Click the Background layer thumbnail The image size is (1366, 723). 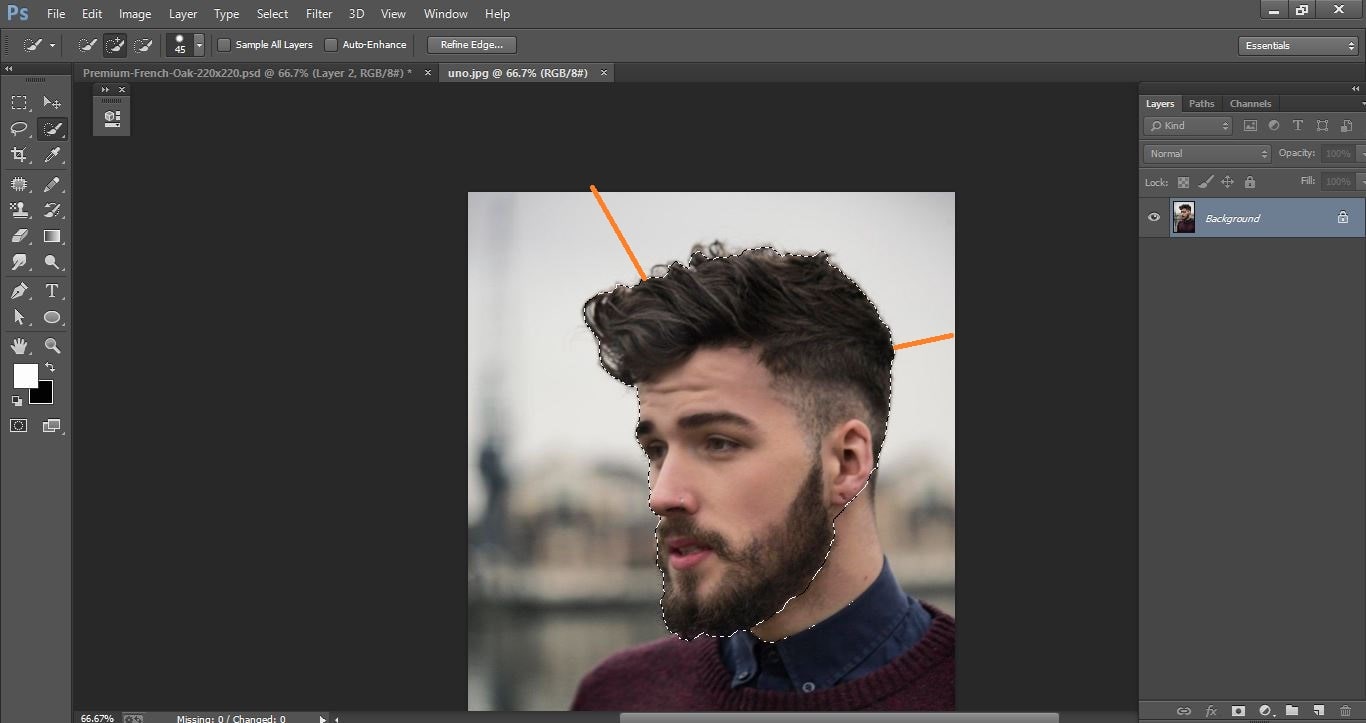1184,217
